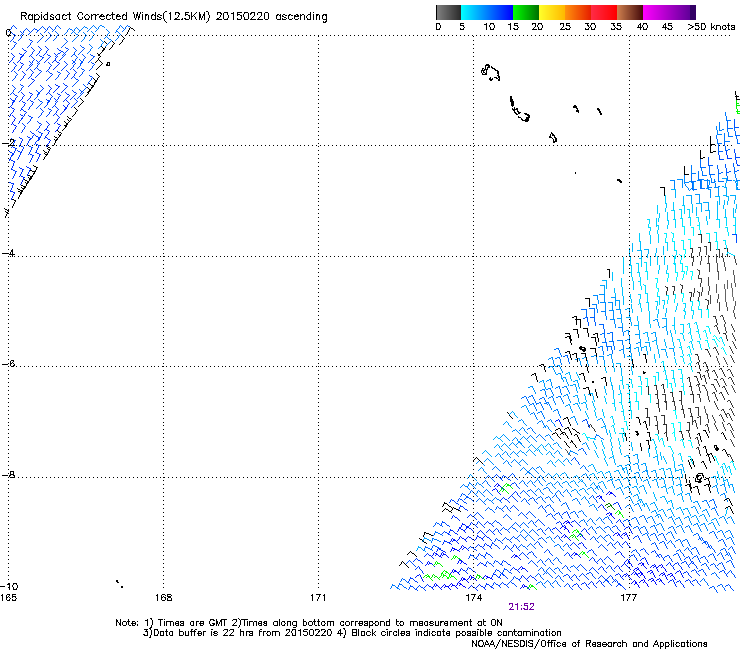The image size is (740, 650).
Task: Click latitude label '-10' on left axis
Action: (9, 586)
